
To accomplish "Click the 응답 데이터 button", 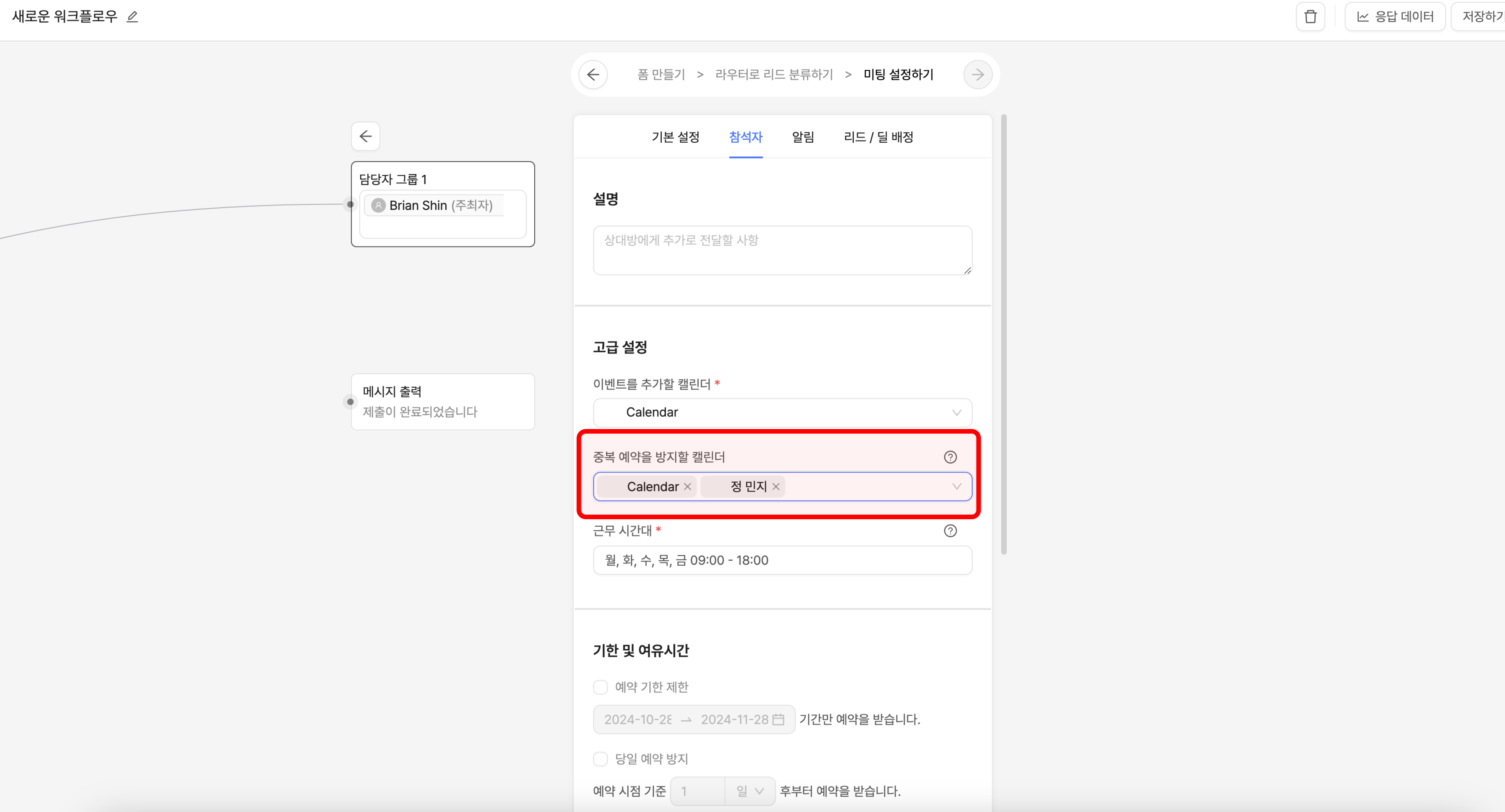I will [x=1395, y=16].
